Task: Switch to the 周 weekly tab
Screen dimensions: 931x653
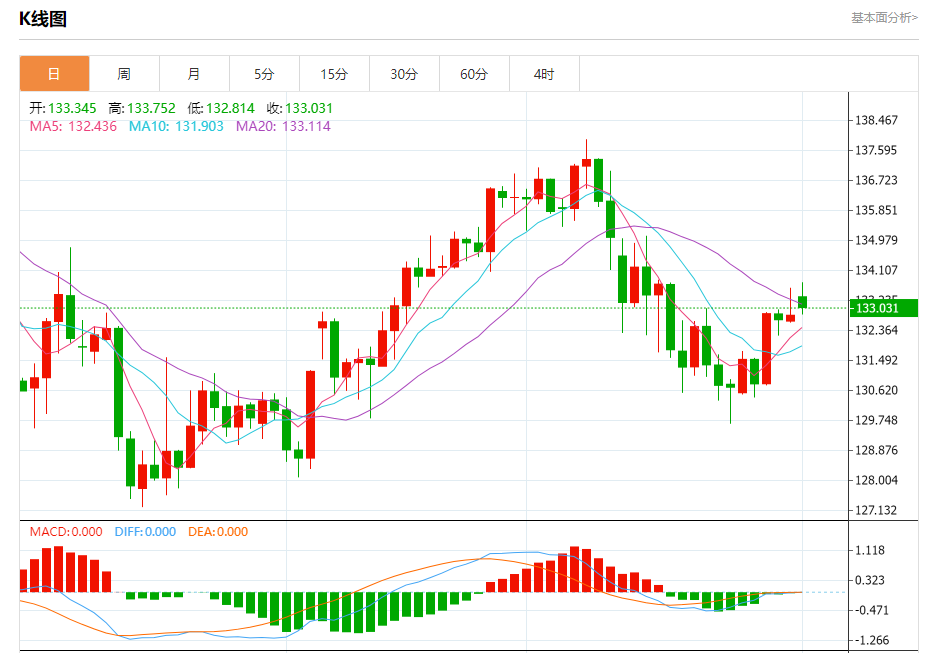Action: tap(124, 74)
